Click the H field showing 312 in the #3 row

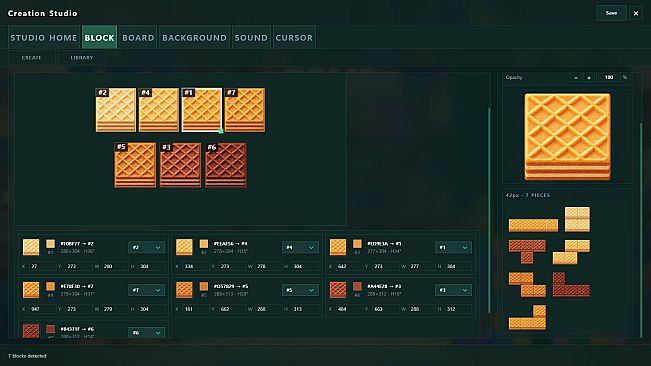[458, 309]
